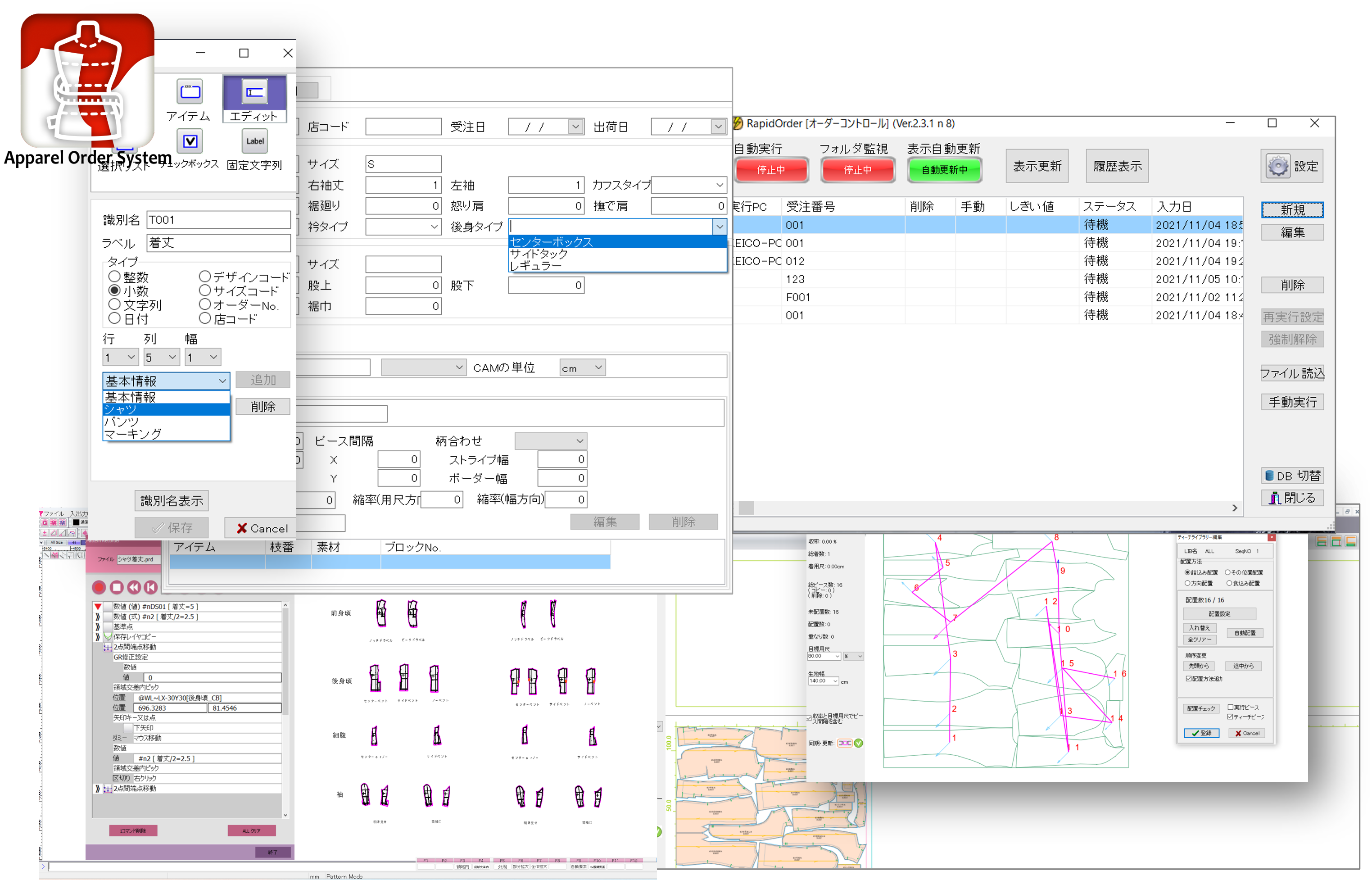Pick マーキング in the category dropdown list
The image size is (1372, 880).
(166, 434)
